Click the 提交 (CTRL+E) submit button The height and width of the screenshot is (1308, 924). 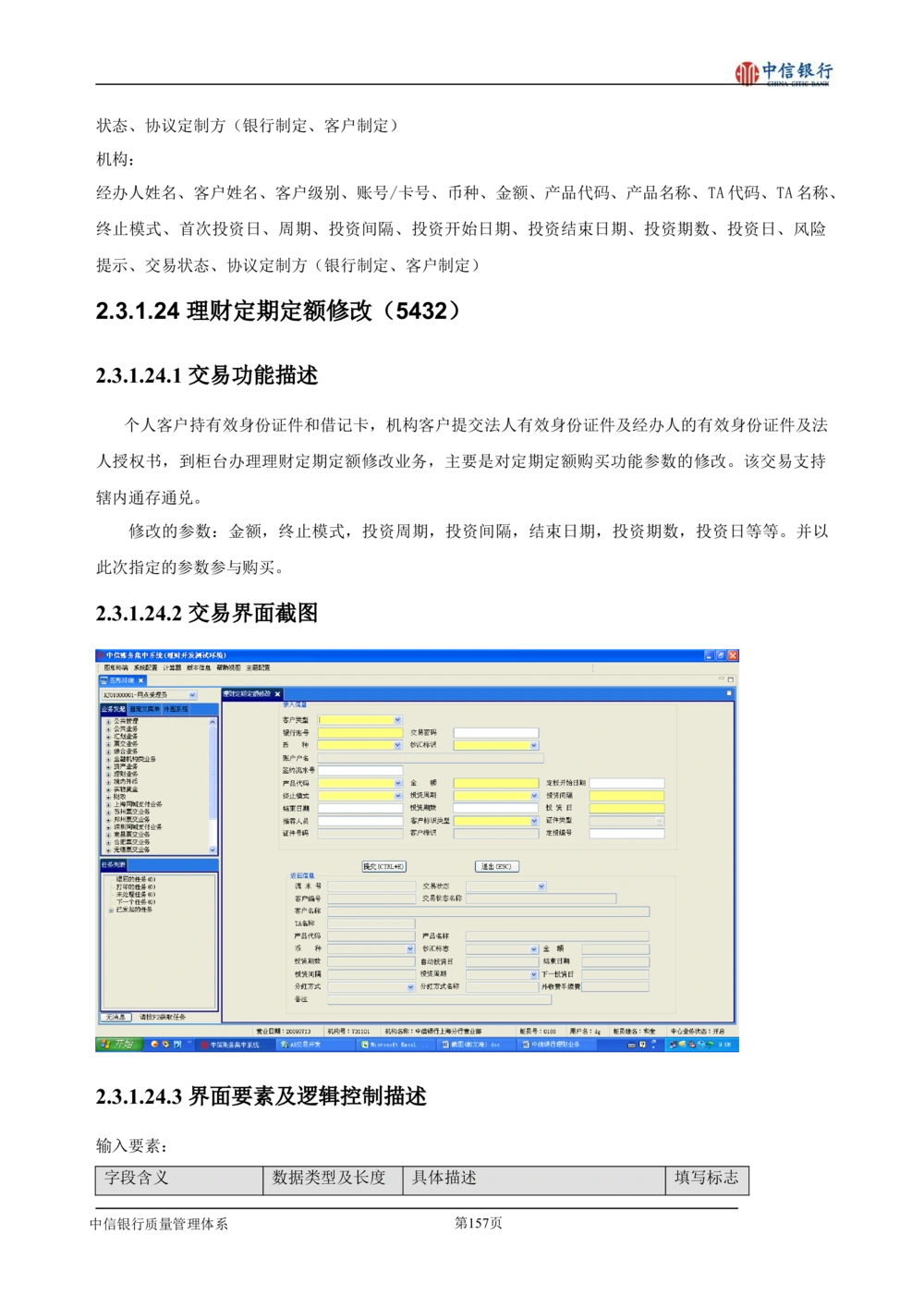[x=383, y=867]
